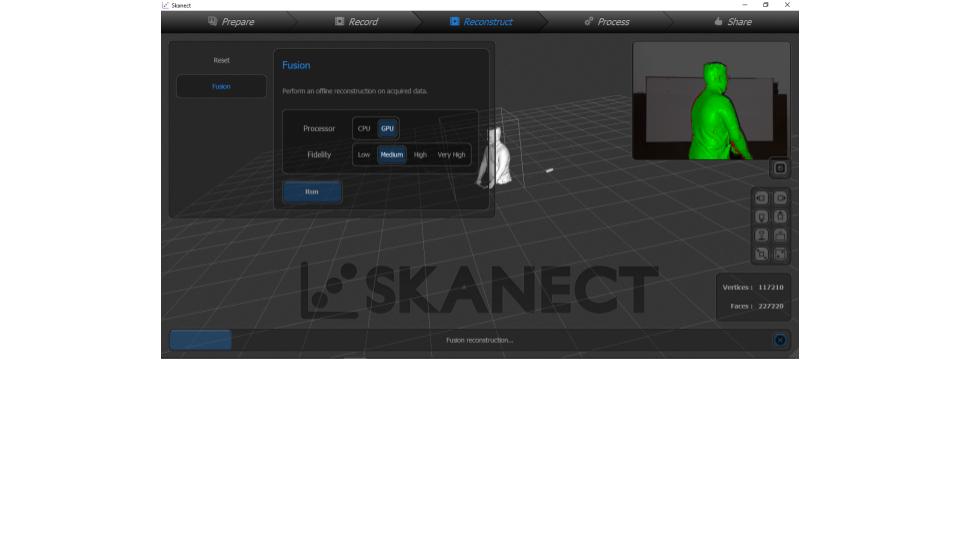The width and height of the screenshot is (960, 540).
Task: Click the Fidelity label
Action: [x=319, y=155]
